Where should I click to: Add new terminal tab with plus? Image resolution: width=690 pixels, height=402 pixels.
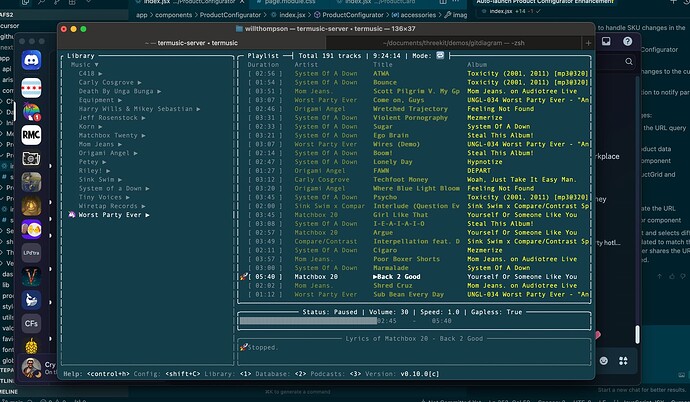(588, 43)
